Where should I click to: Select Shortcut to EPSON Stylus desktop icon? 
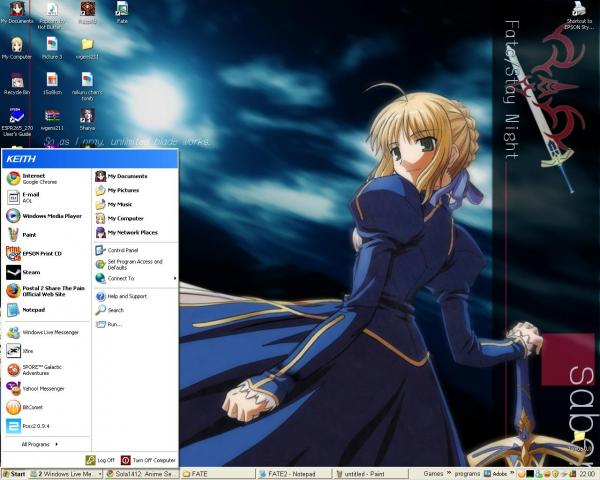[x=578, y=16]
